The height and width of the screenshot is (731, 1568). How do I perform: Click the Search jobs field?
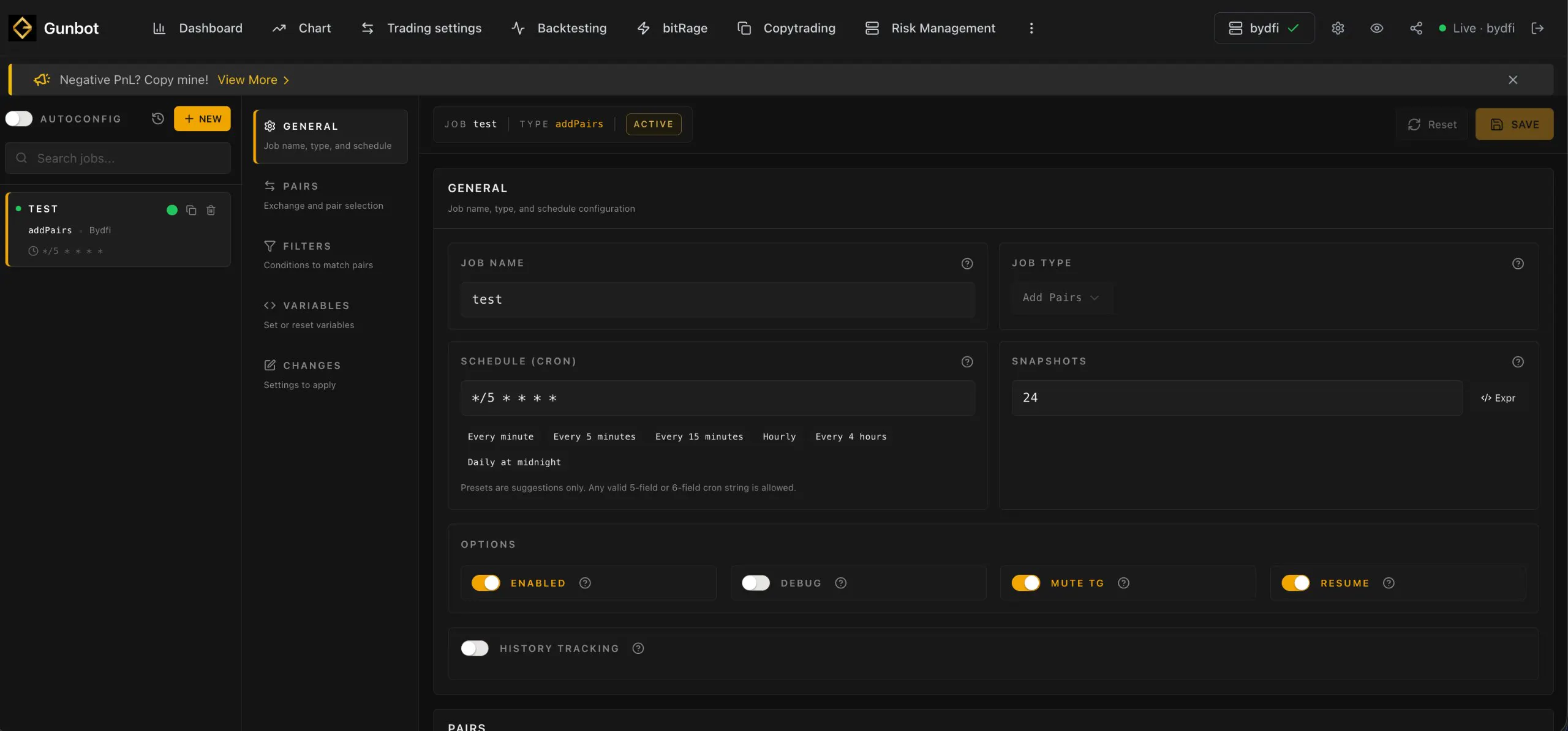[x=118, y=158]
